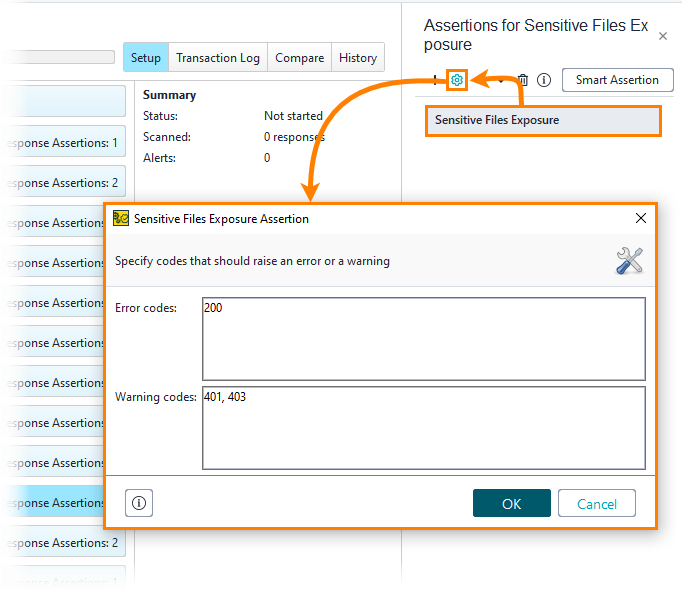682x590 pixels.
Task: Click inside the Warning codes field
Action: pyautogui.click(x=424, y=428)
